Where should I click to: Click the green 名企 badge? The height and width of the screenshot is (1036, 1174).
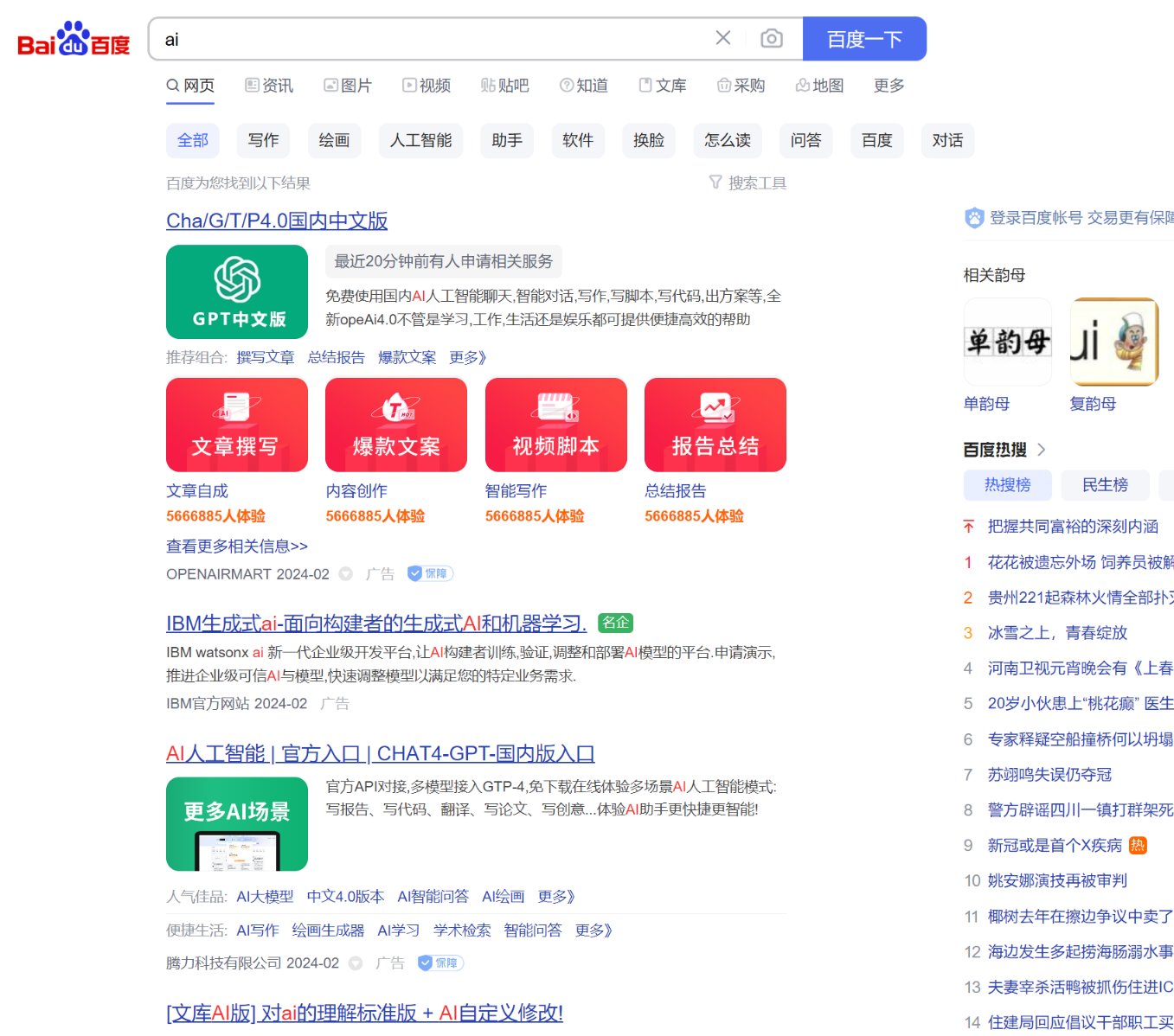(x=616, y=623)
